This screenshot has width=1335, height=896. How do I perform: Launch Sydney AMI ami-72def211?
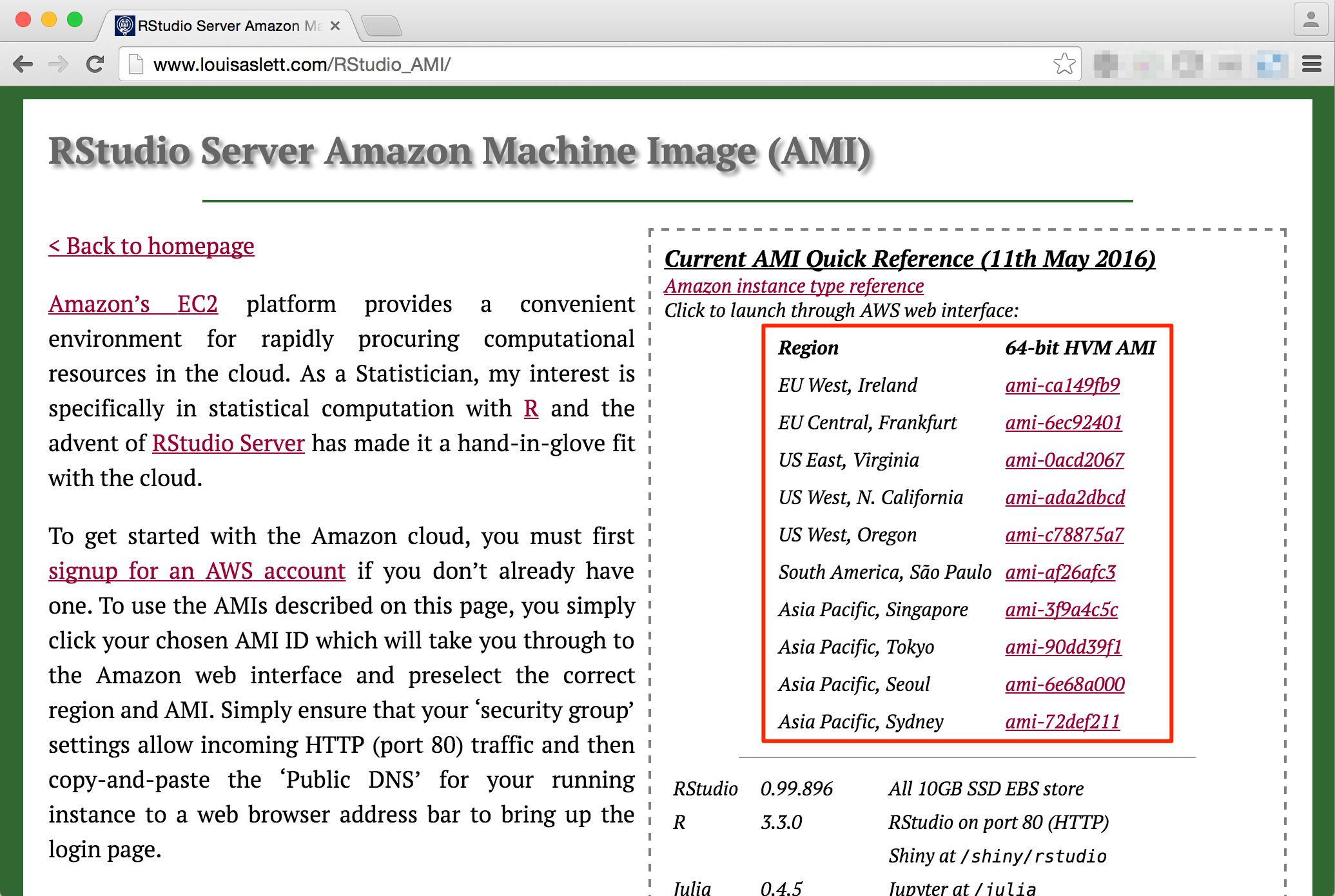click(1062, 722)
